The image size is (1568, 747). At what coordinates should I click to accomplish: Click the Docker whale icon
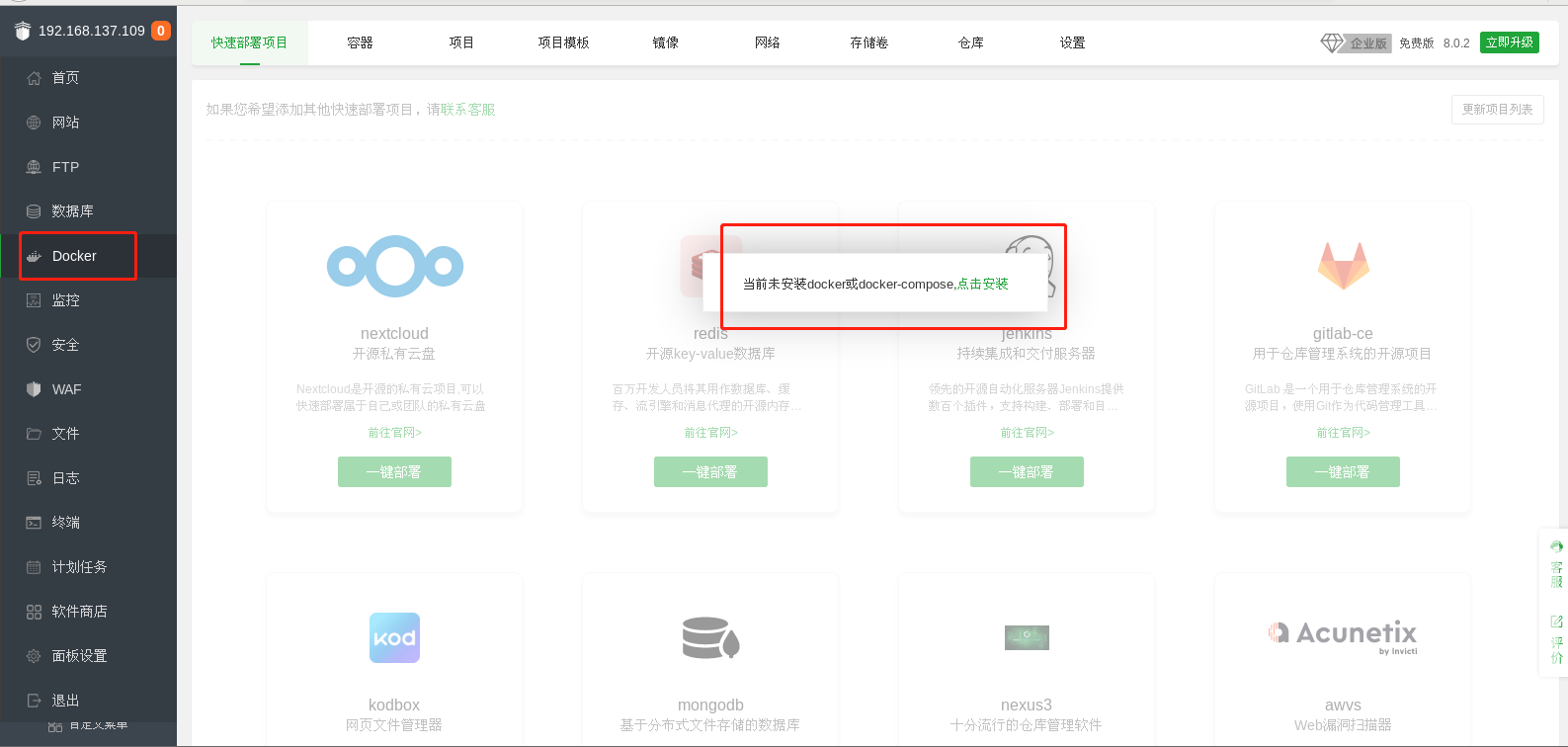tap(34, 256)
